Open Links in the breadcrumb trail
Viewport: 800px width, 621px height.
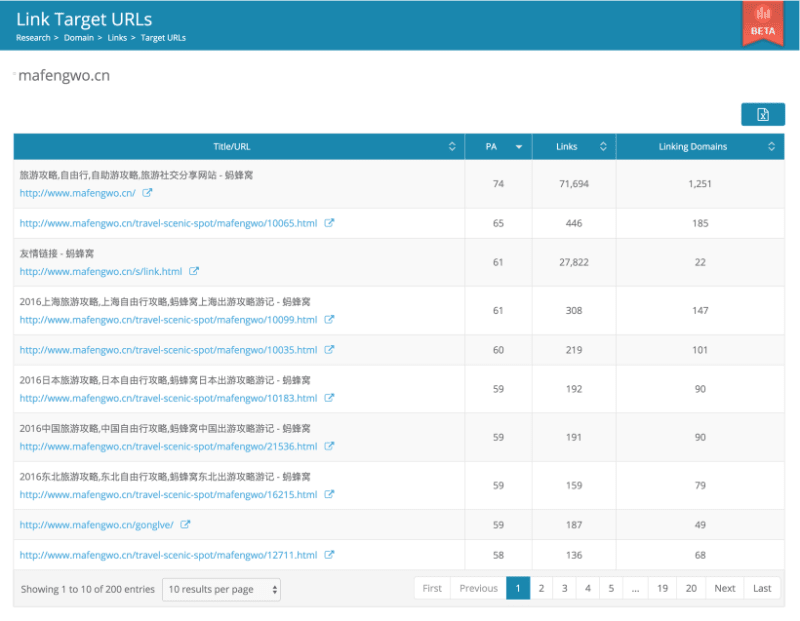coord(117,38)
